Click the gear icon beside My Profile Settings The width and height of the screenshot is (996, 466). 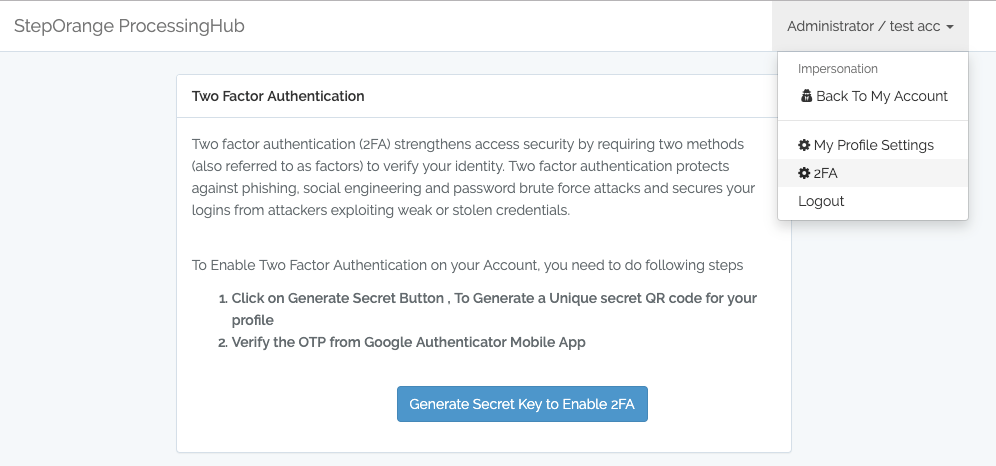804,145
